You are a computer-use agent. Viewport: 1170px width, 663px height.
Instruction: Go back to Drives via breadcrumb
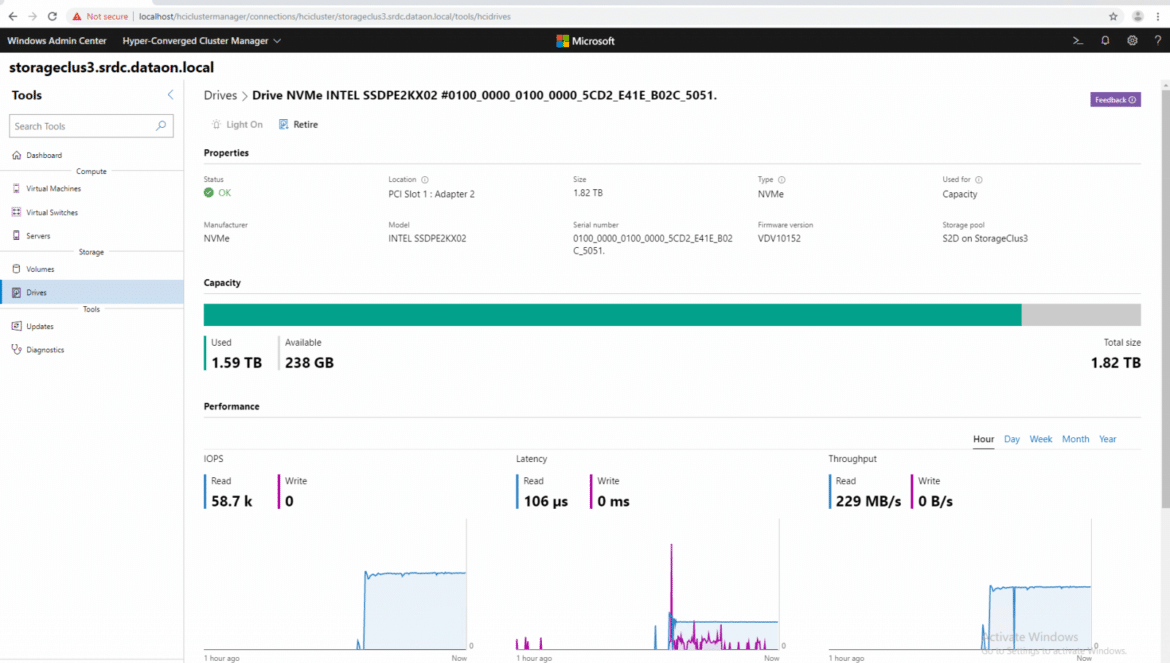[x=220, y=95]
